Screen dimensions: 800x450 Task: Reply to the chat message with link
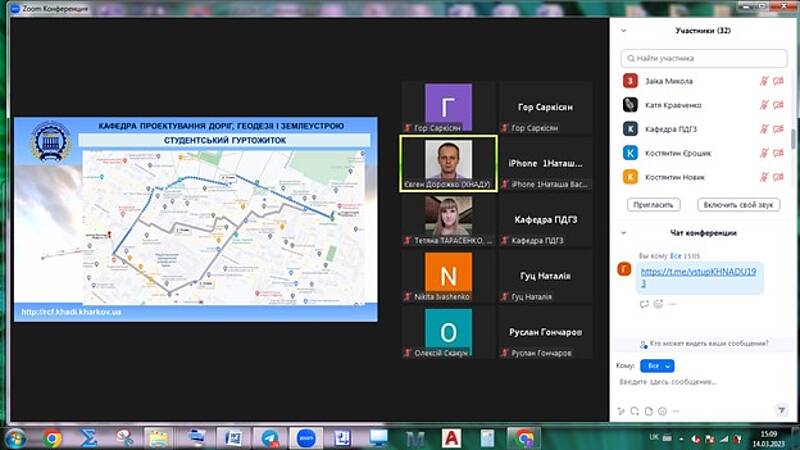click(644, 304)
